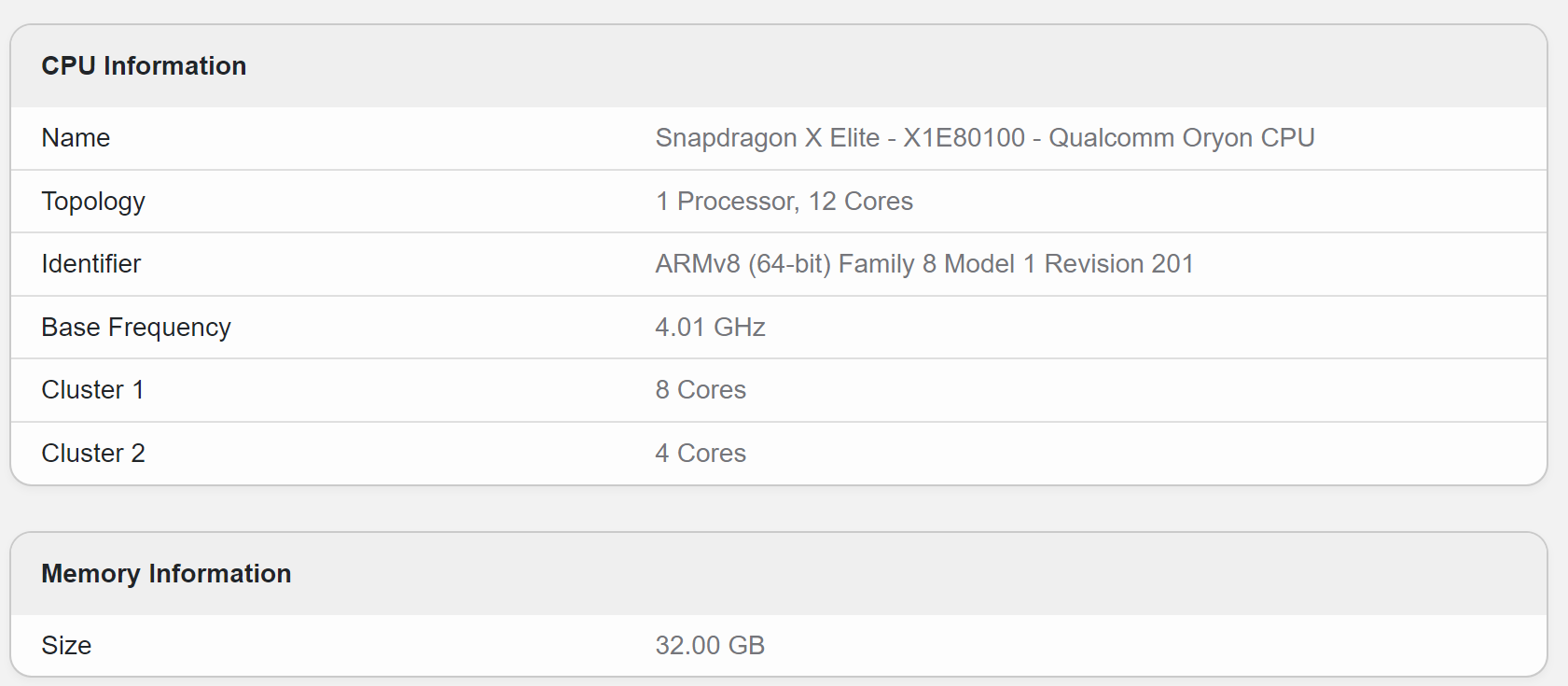Select the Snapdragon X Elite text
The image size is (1568, 686).
(x=767, y=138)
